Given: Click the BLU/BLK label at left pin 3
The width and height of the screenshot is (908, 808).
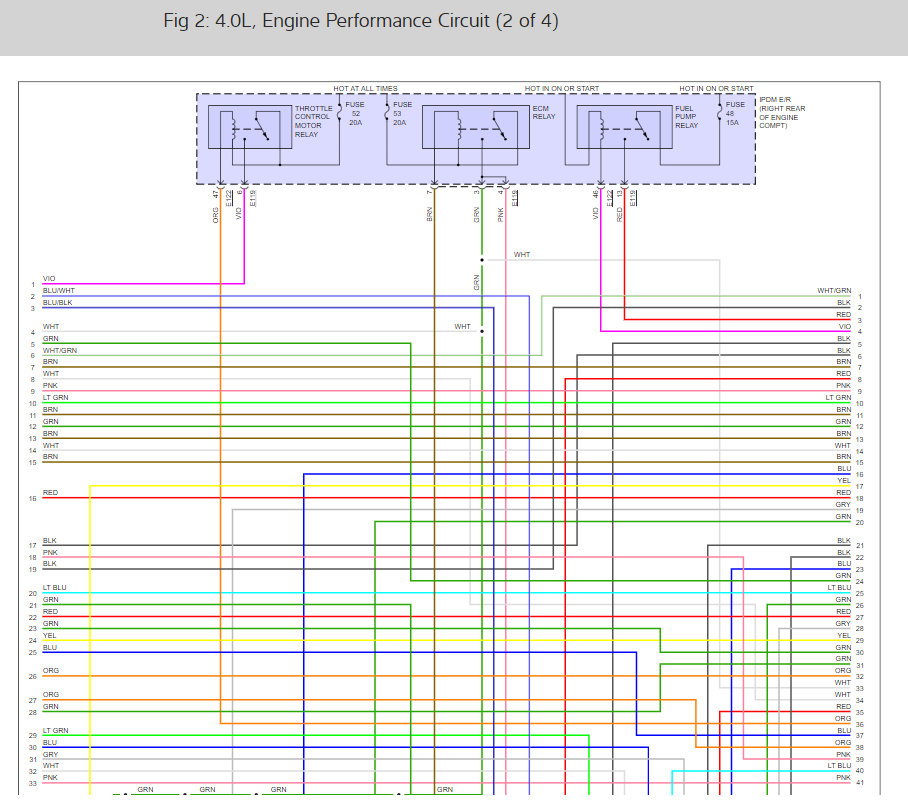Looking at the screenshot, I should click(x=57, y=302).
